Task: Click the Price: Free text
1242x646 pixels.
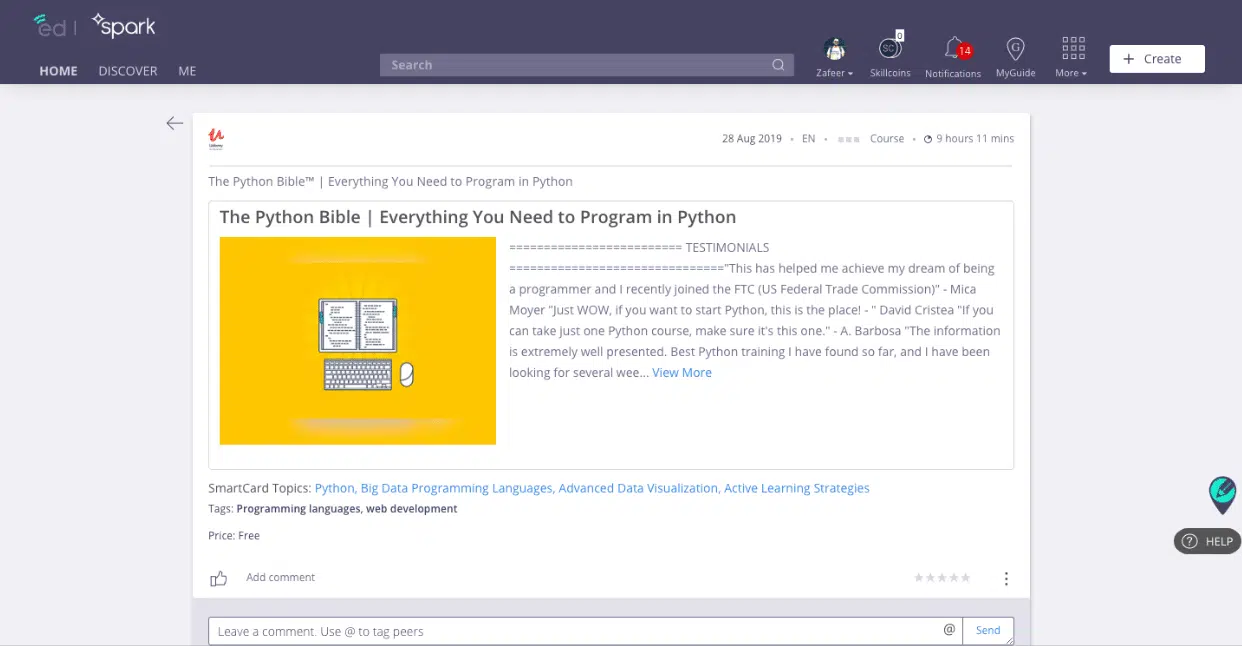Action: click(234, 536)
